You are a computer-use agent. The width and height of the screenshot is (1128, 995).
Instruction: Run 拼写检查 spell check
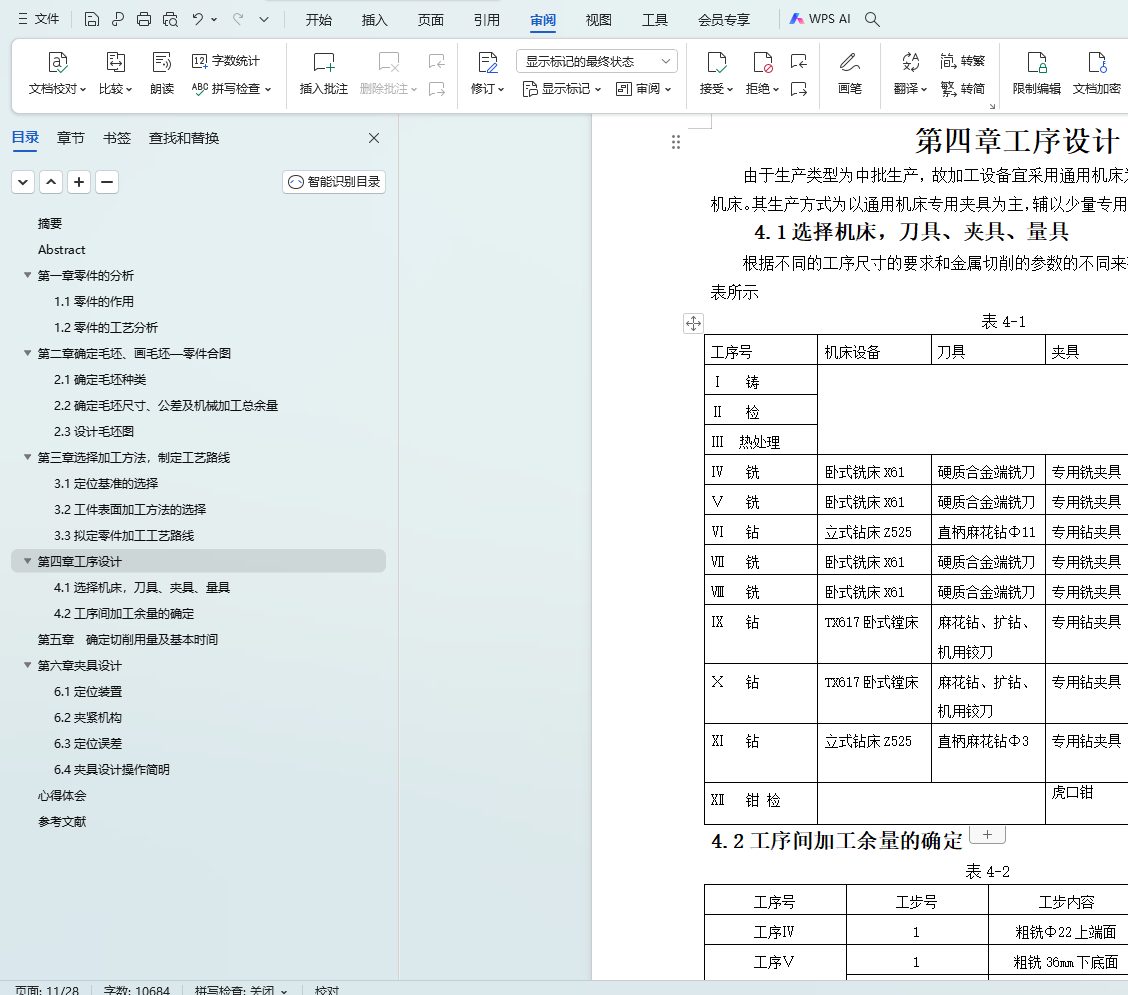(232, 88)
